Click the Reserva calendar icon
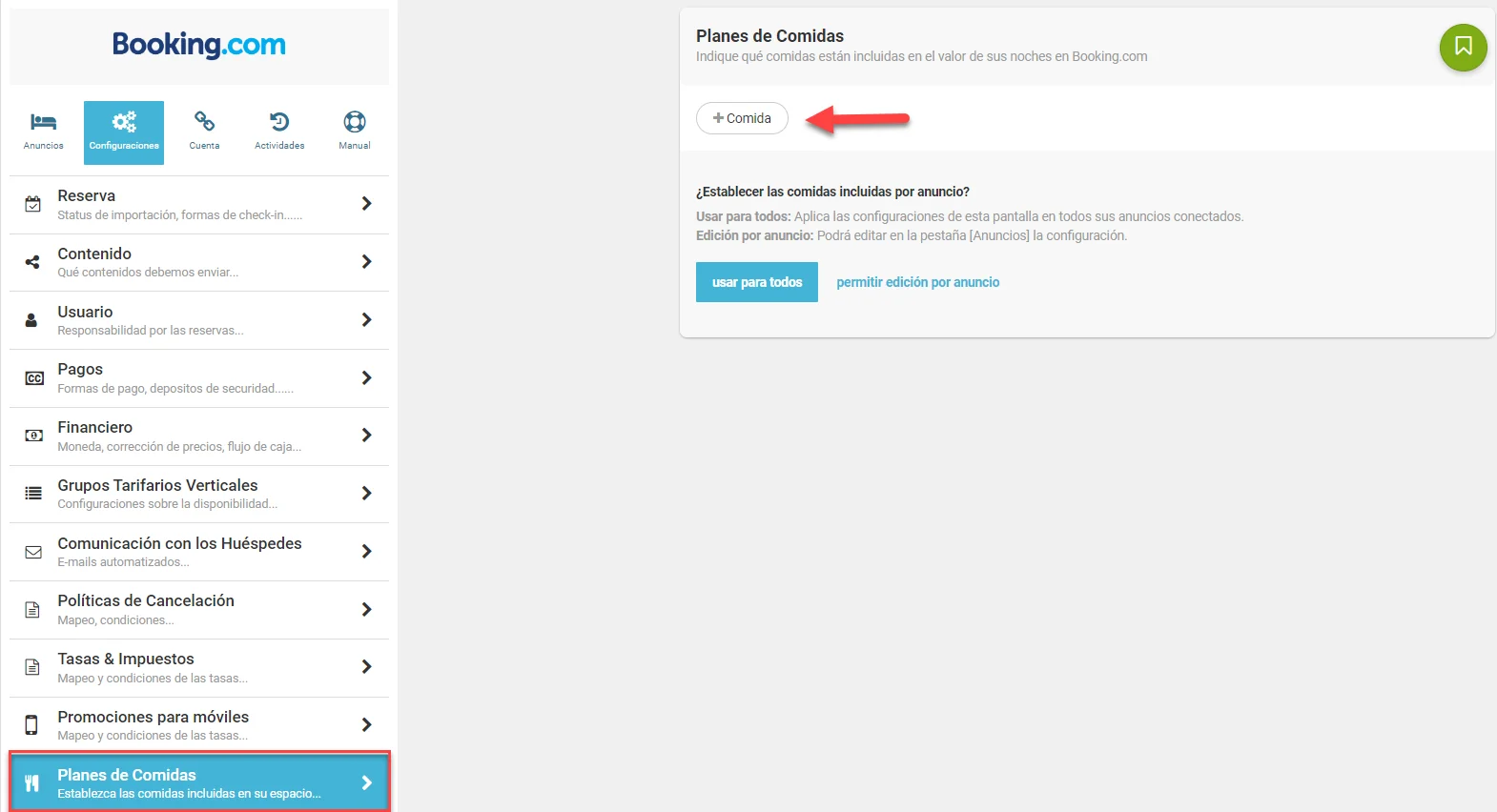 (33, 204)
